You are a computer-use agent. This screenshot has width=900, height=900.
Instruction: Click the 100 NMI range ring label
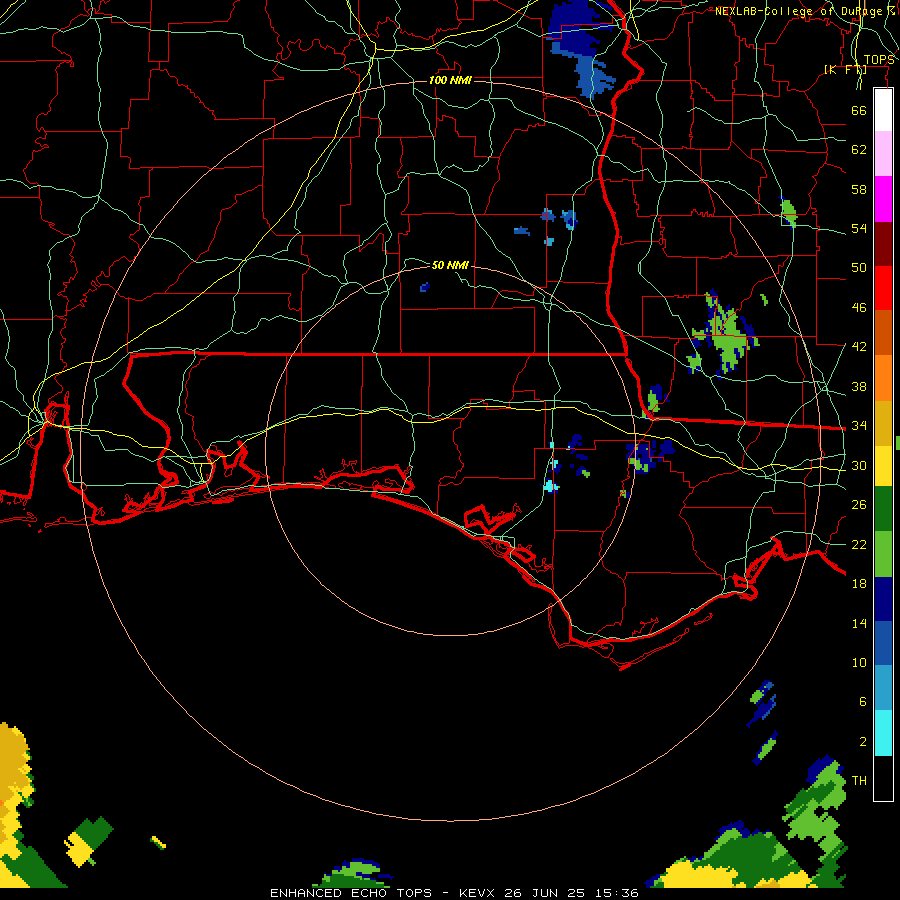click(450, 80)
